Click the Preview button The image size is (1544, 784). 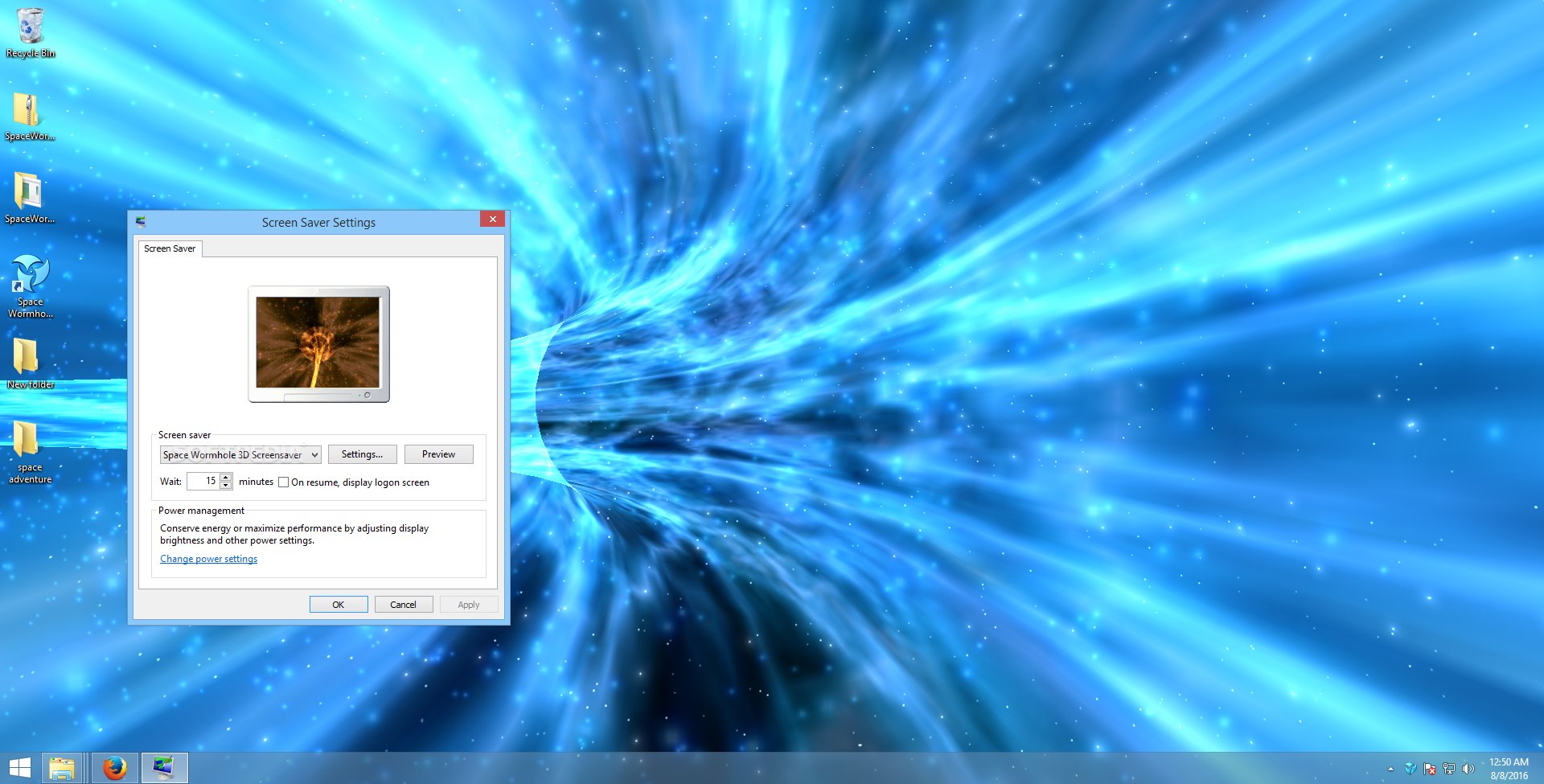pyautogui.click(x=438, y=454)
